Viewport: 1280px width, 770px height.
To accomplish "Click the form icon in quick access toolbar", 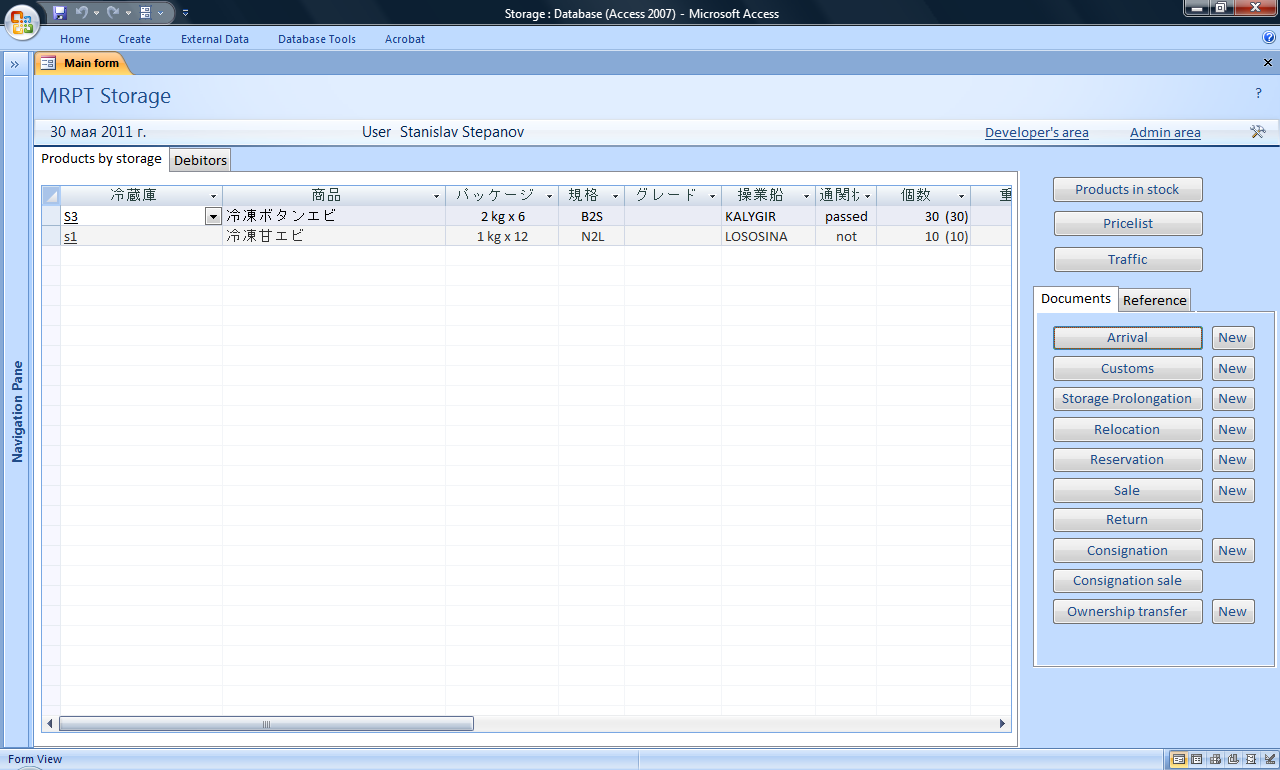I will coord(146,13).
